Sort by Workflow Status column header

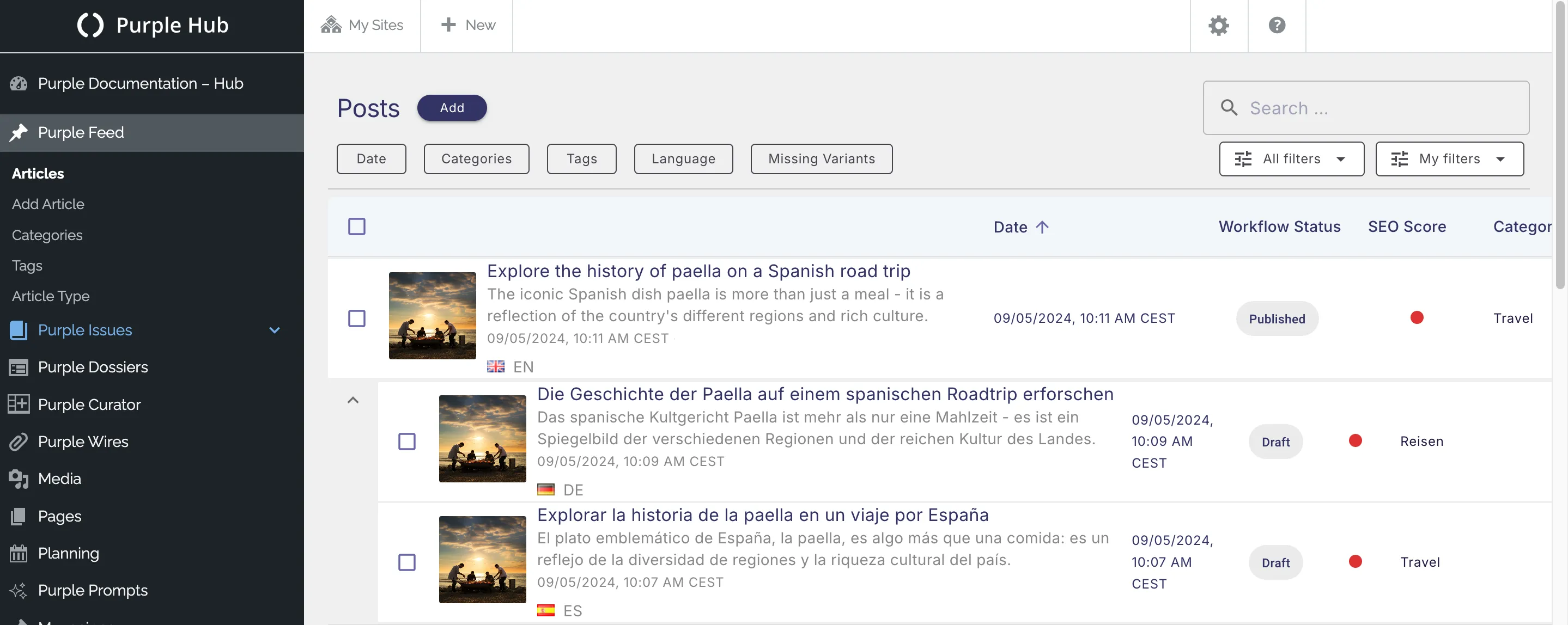click(1279, 227)
